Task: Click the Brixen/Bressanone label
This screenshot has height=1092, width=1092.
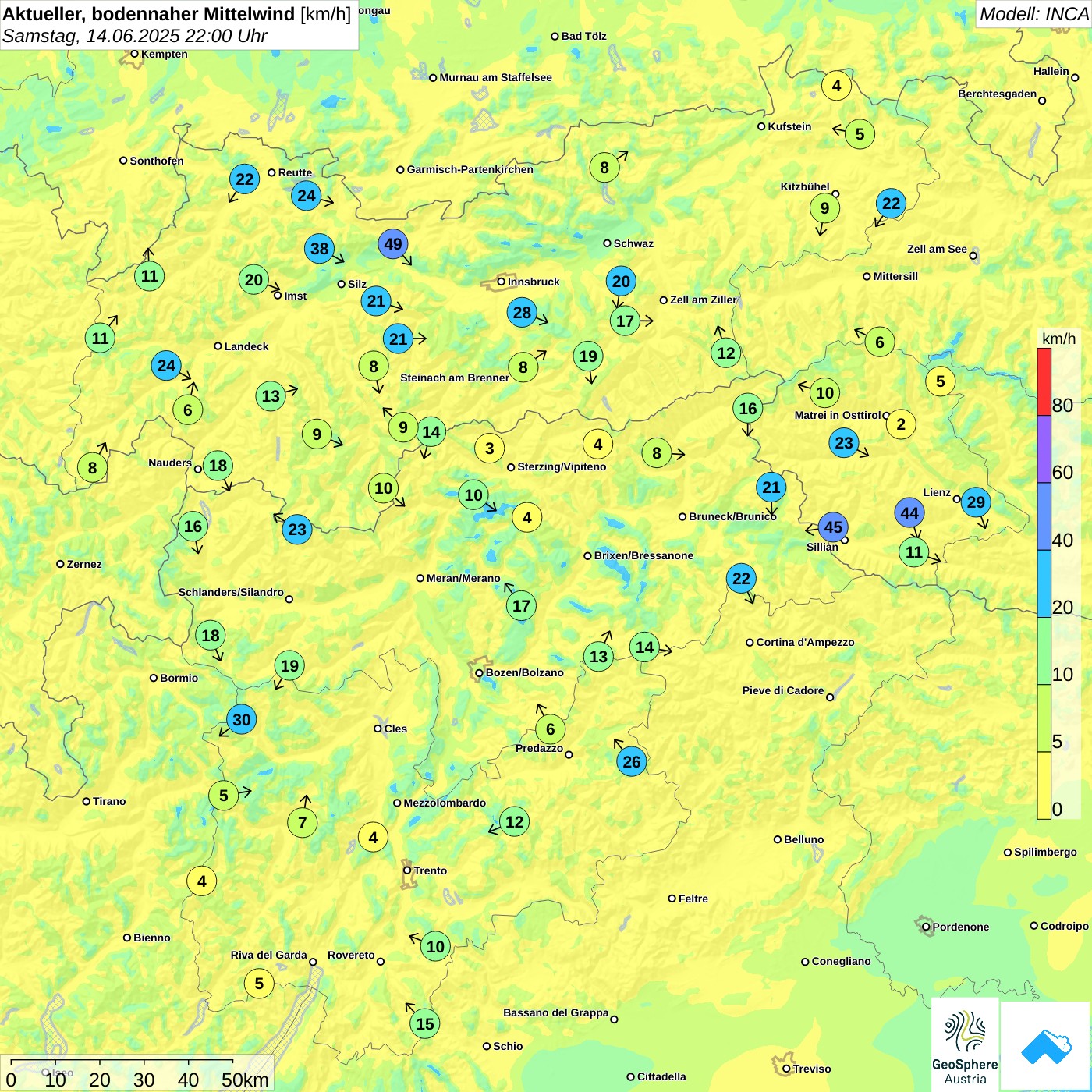Action: (643, 555)
